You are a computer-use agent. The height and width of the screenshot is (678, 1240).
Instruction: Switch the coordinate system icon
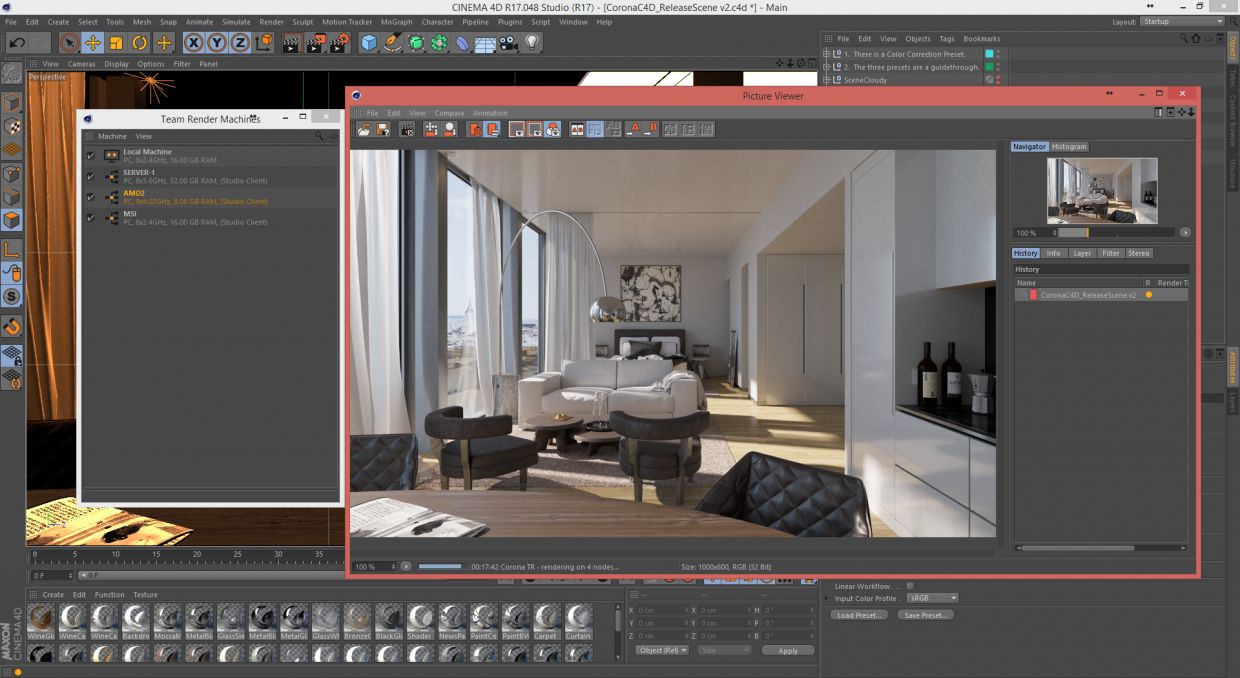(264, 43)
